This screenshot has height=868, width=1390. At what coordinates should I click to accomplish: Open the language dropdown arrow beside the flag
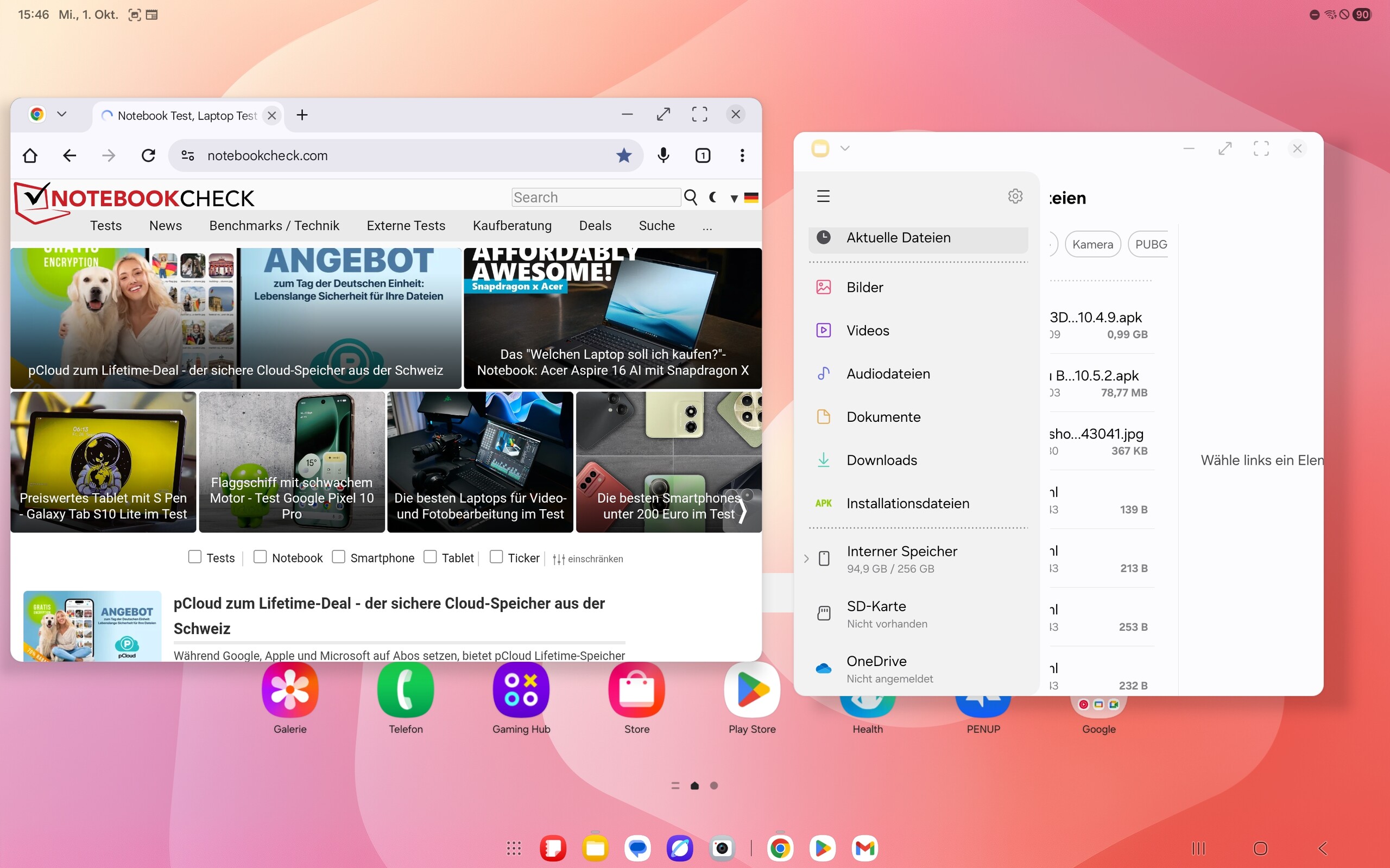(x=734, y=199)
